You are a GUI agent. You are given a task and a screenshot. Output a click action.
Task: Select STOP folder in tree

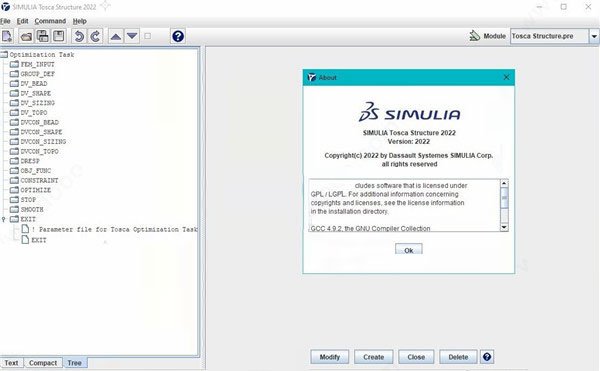pos(28,200)
